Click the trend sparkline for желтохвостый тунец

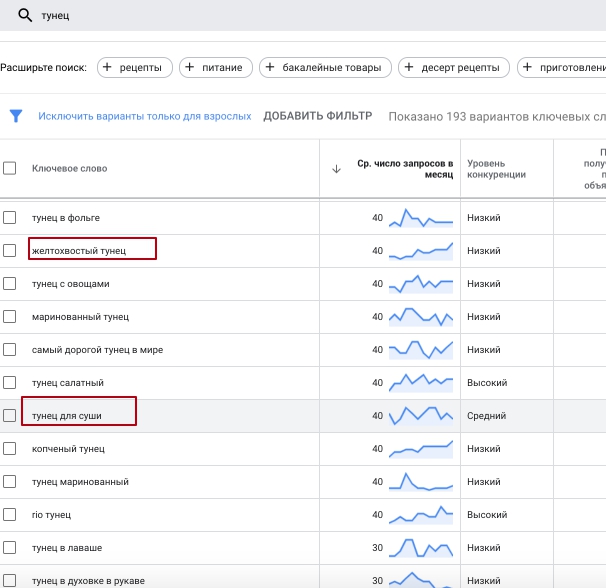[421, 251]
